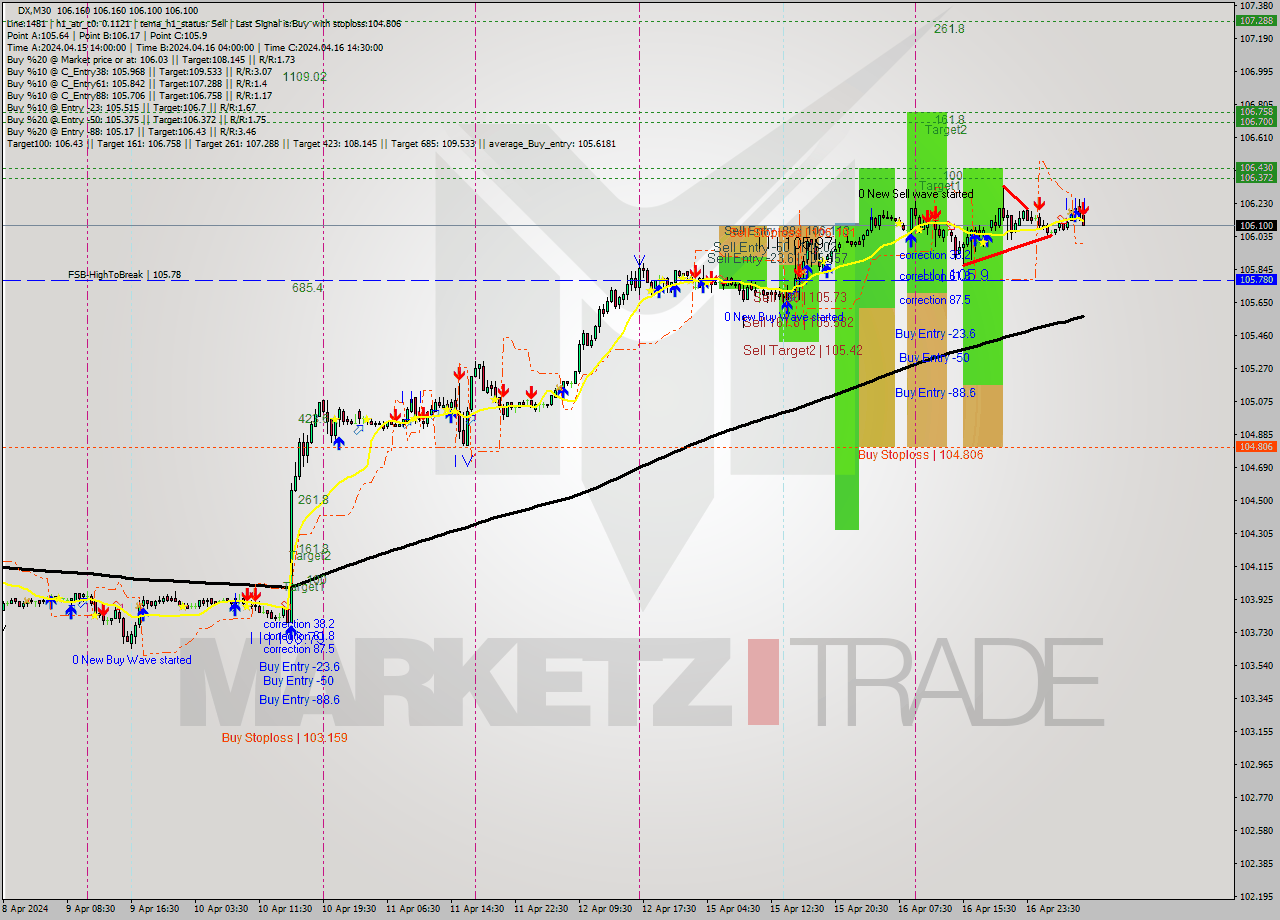Click the '16 Apr 07:30' time label
Image resolution: width=1280 pixels, height=920 pixels.
(925, 909)
